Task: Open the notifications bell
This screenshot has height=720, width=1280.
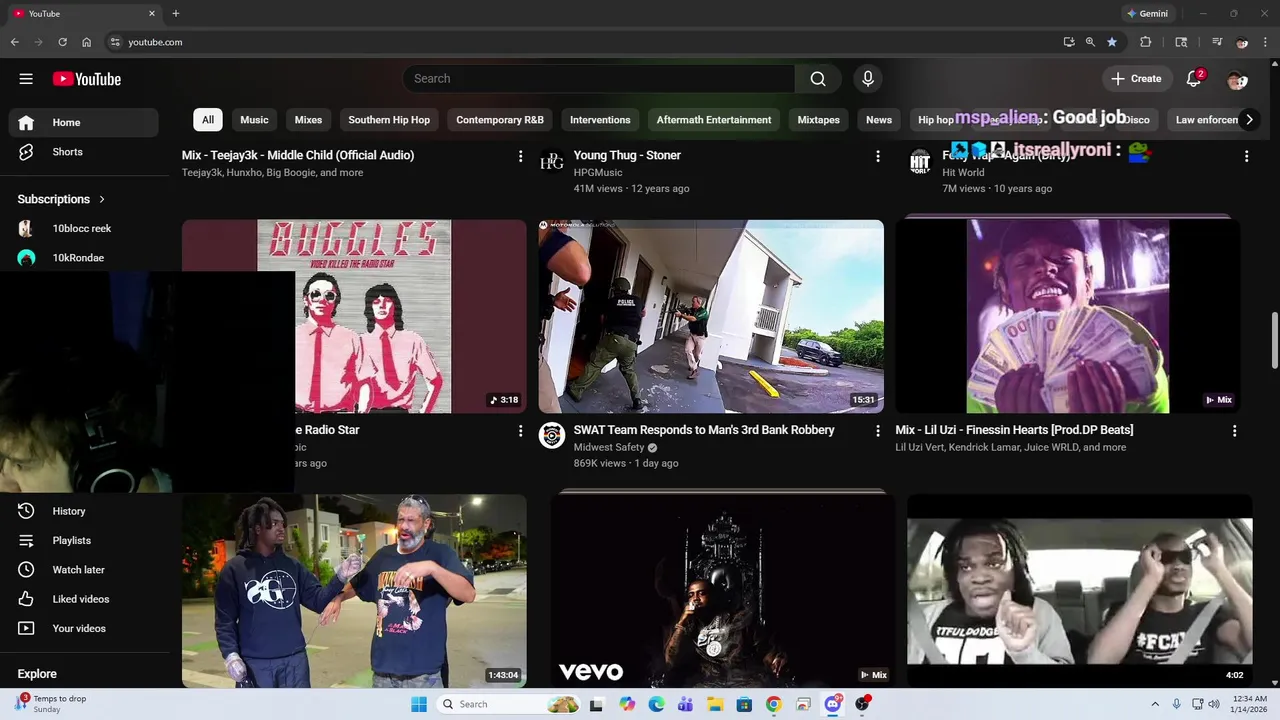Action: click(x=1194, y=79)
